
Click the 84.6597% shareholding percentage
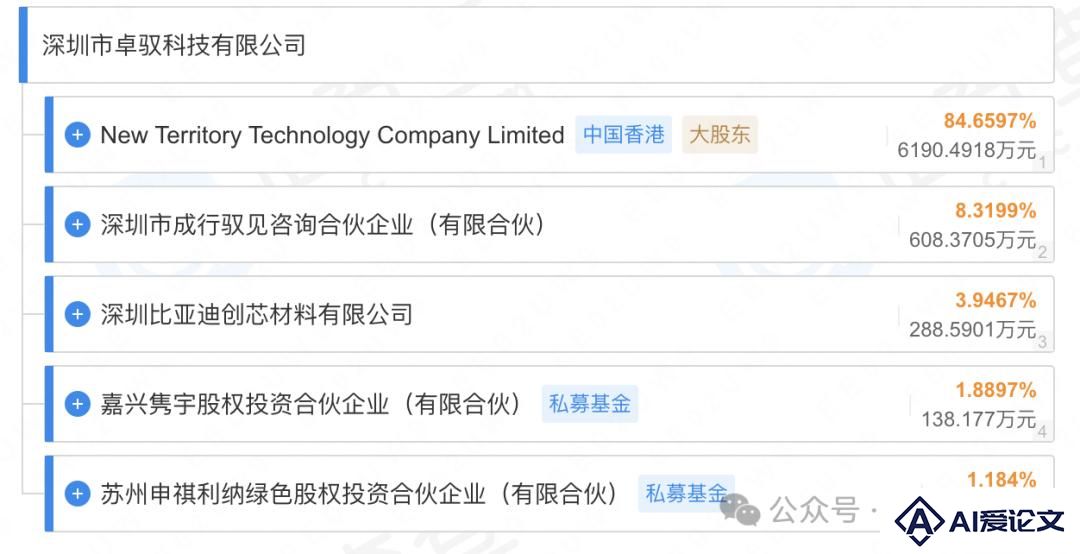[x=990, y=121]
